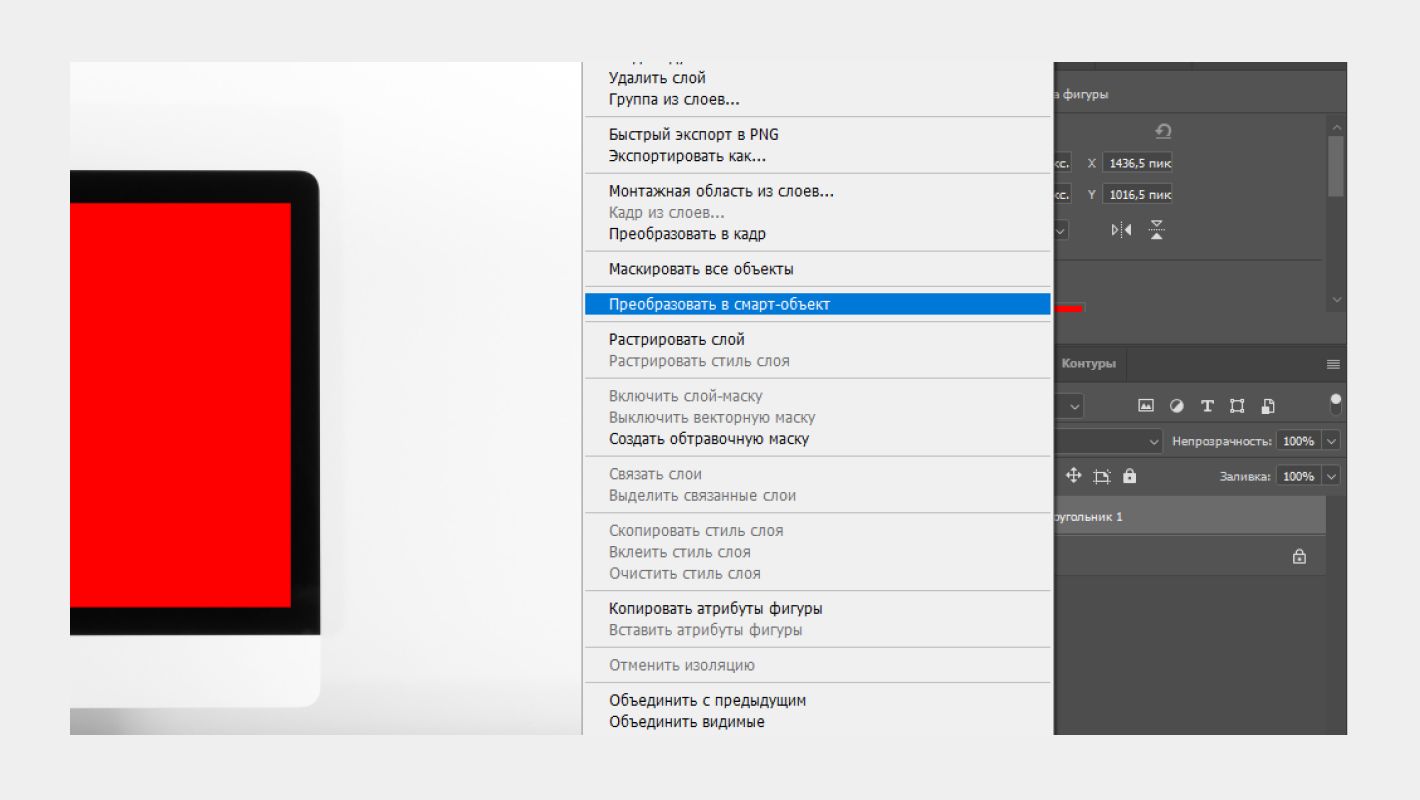Click the type layers filter icon
The width and height of the screenshot is (1420, 800).
pyautogui.click(x=1207, y=406)
